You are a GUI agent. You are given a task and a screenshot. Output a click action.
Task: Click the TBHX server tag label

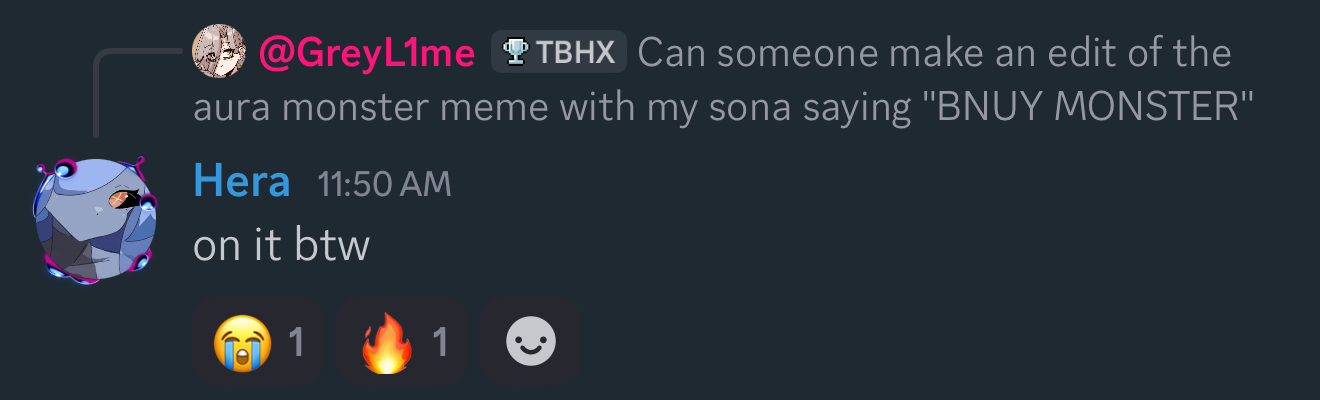pos(576,53)
